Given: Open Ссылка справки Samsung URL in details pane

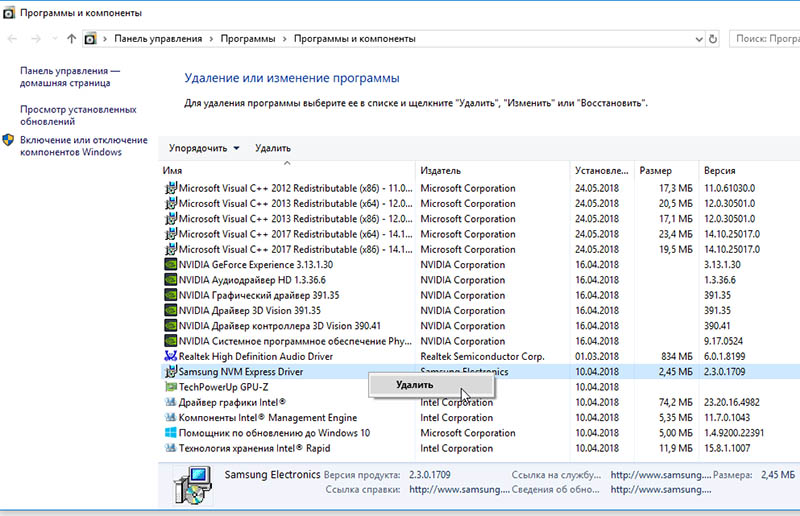Looking at the screenshot, I should [459, 489].
